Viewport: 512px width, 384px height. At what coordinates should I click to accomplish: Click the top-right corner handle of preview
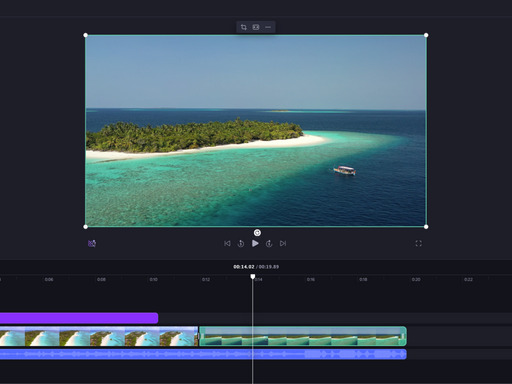[426, 35]
